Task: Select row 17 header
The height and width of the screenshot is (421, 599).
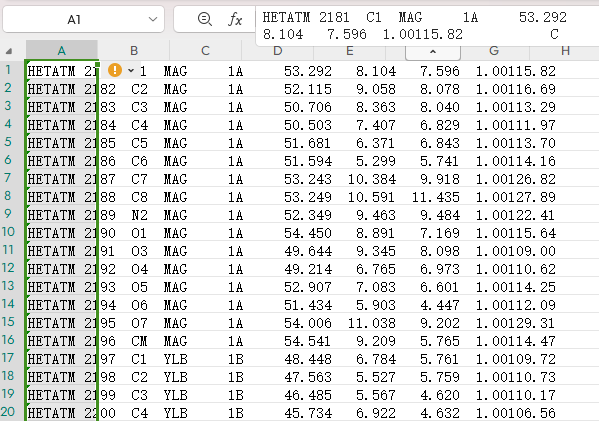Action: 8,358
